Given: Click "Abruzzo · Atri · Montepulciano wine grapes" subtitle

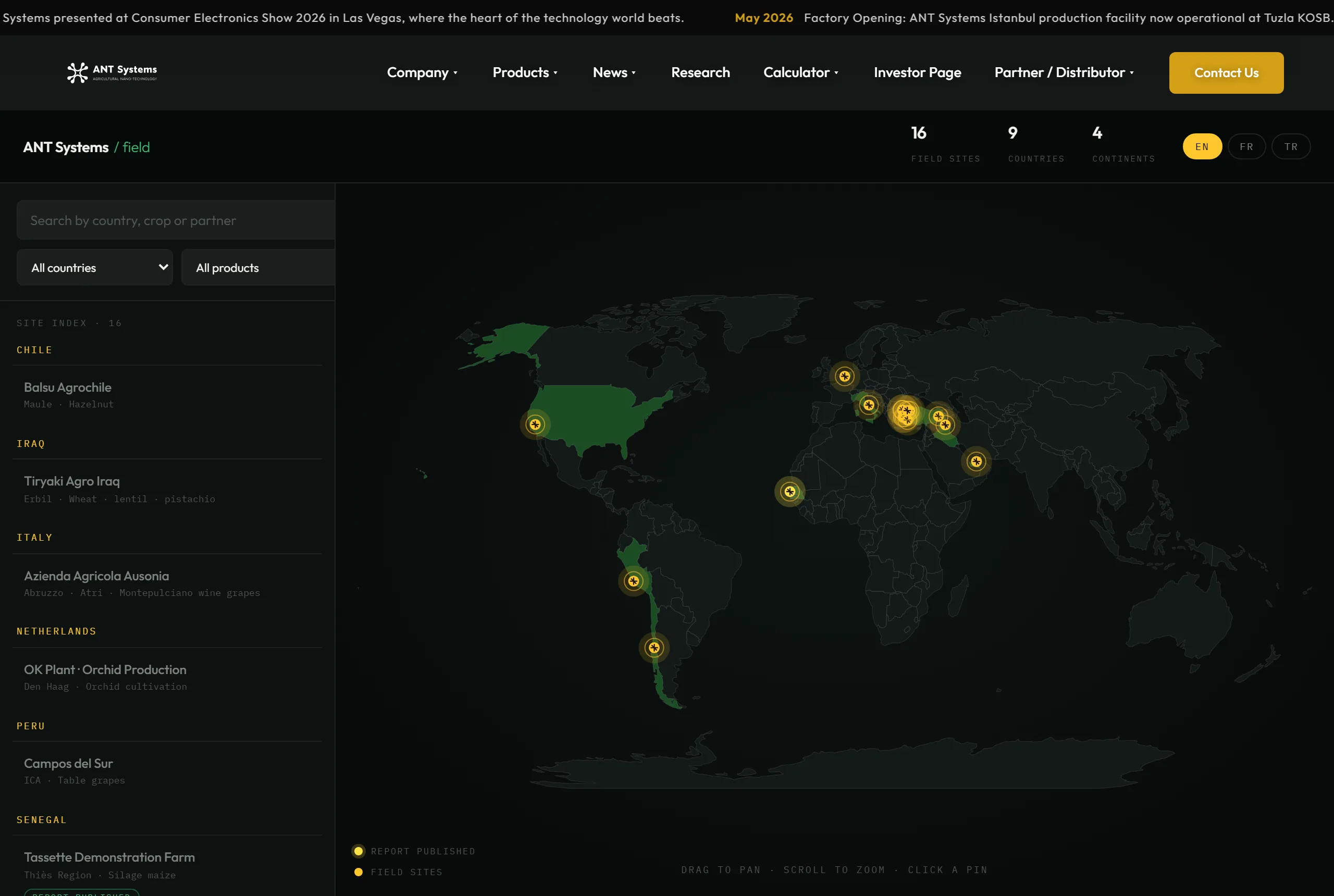Looking at the screenshot, I should tap(142, 593).
